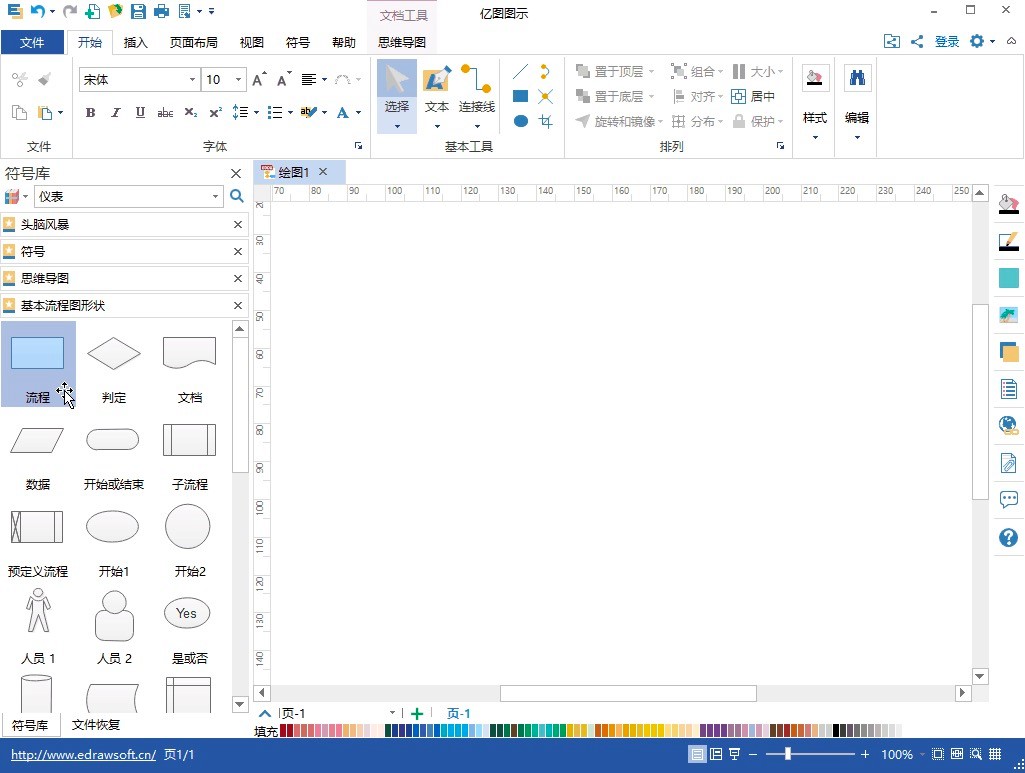The image size is (1025, 773).
Task: Search the symbol library with magnifier icon
Action: pyautogui.click(x=237, y=197)
